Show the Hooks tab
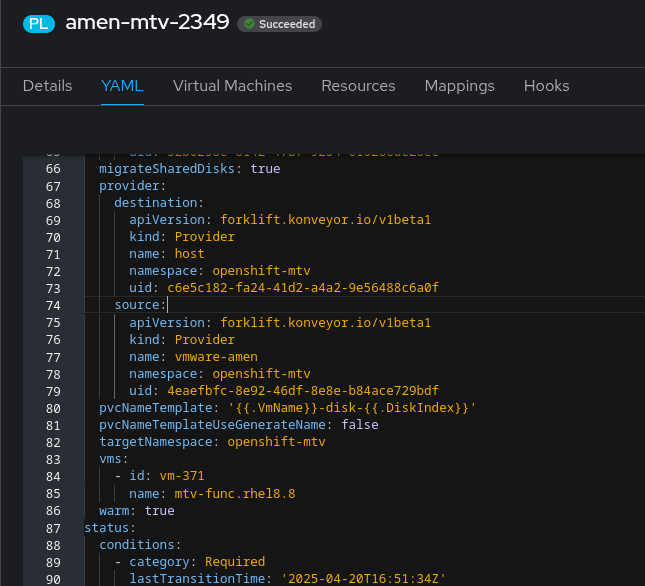The height and width of the screenshot is (586, 645). [x=546, y=86]
